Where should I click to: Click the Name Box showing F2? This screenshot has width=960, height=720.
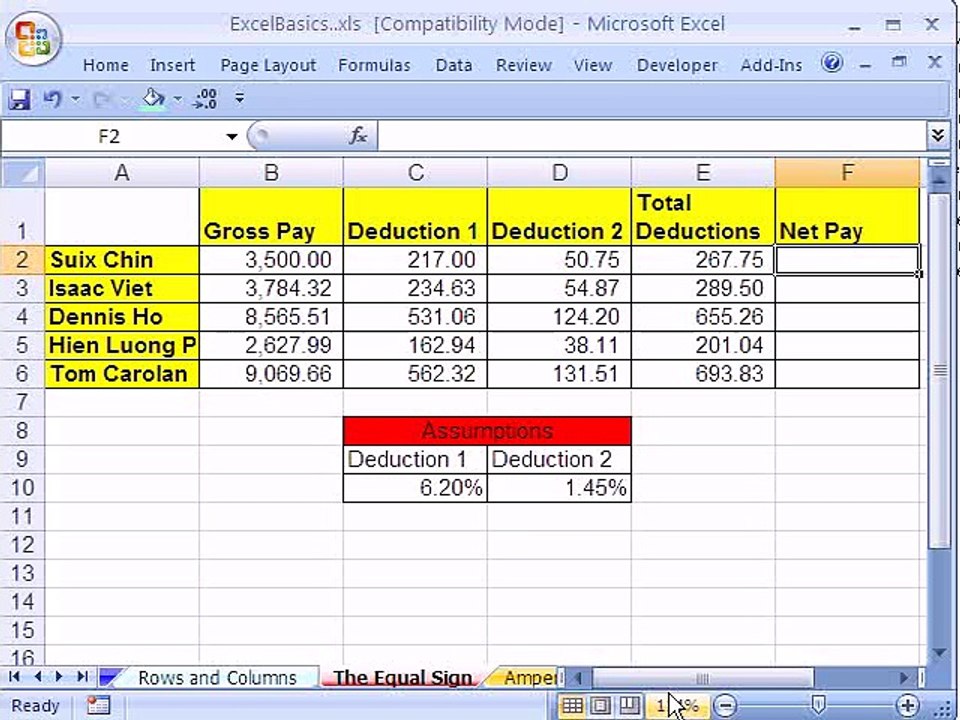(x=109, y=136)
